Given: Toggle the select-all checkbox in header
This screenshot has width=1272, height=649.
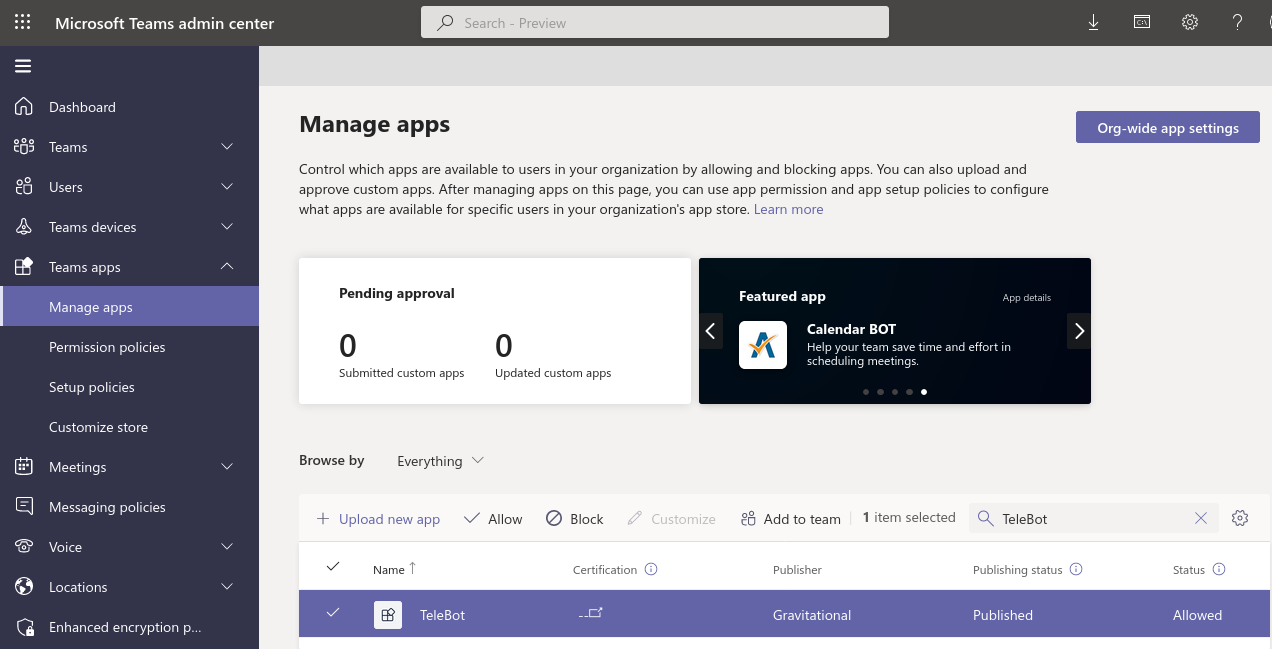Looking at the screenshot, I should (x=333, y=566).
